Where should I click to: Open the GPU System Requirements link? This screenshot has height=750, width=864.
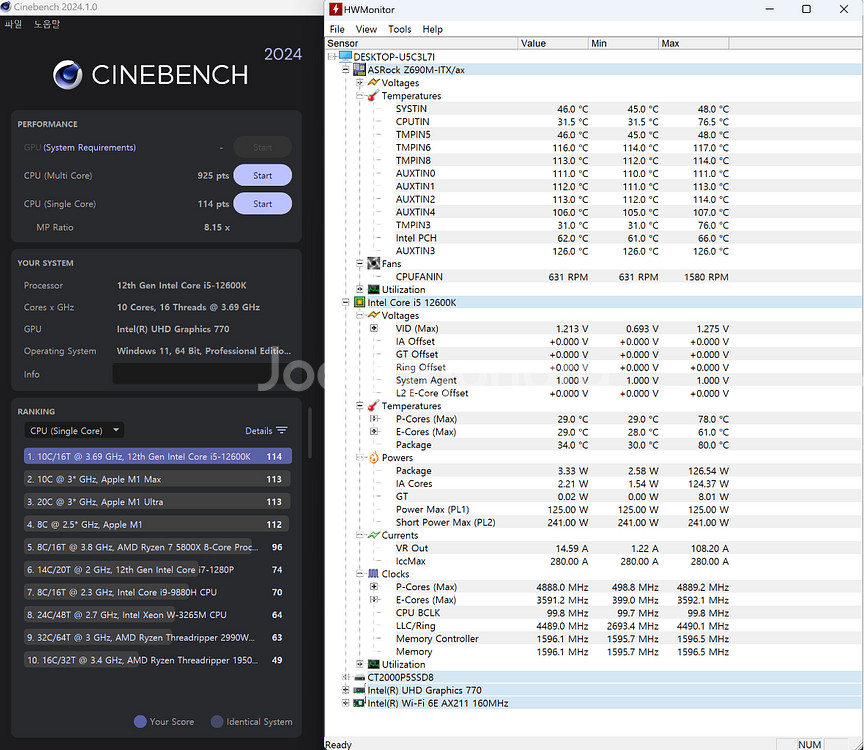click(89, 147)
